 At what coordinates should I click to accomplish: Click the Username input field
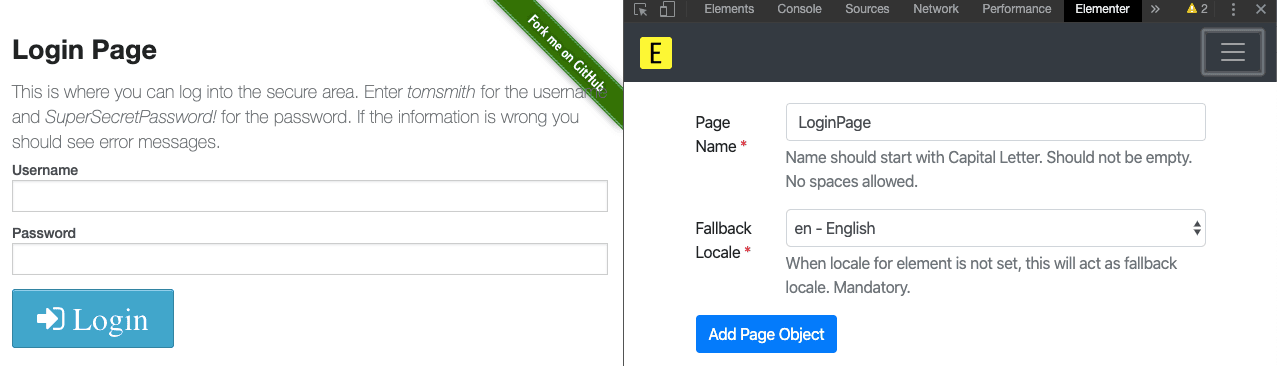tap(310, 196)
